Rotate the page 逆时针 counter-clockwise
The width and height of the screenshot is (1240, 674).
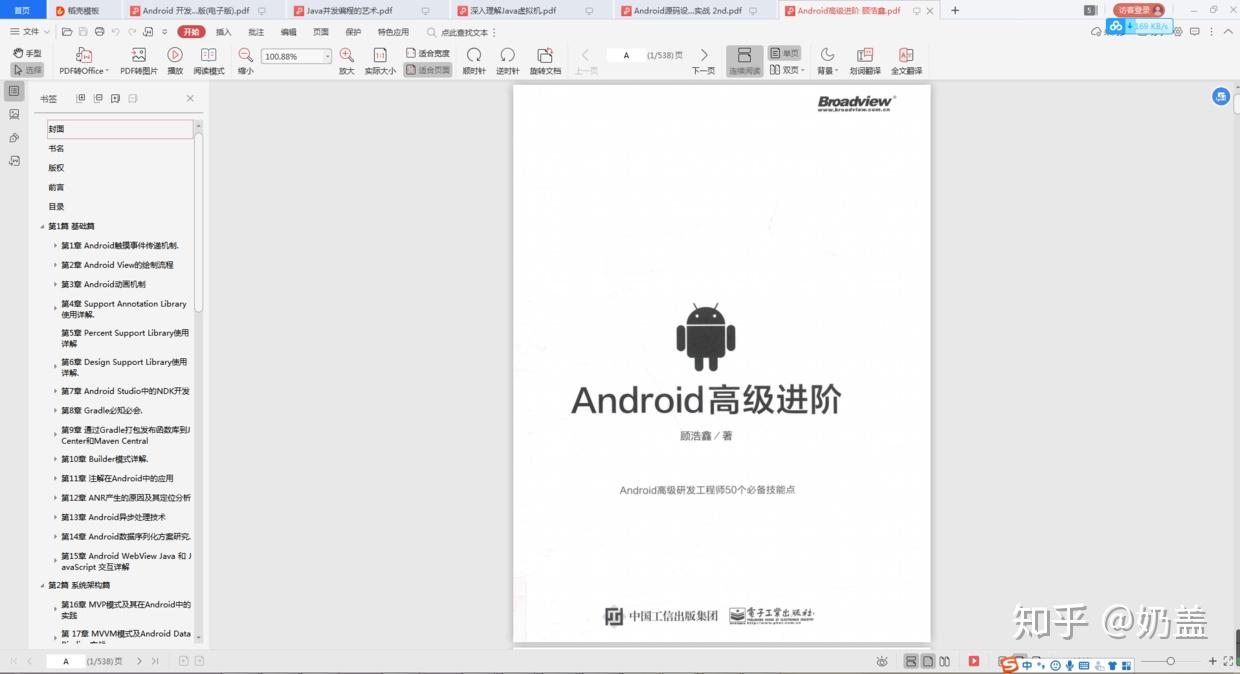coord(508,60)
